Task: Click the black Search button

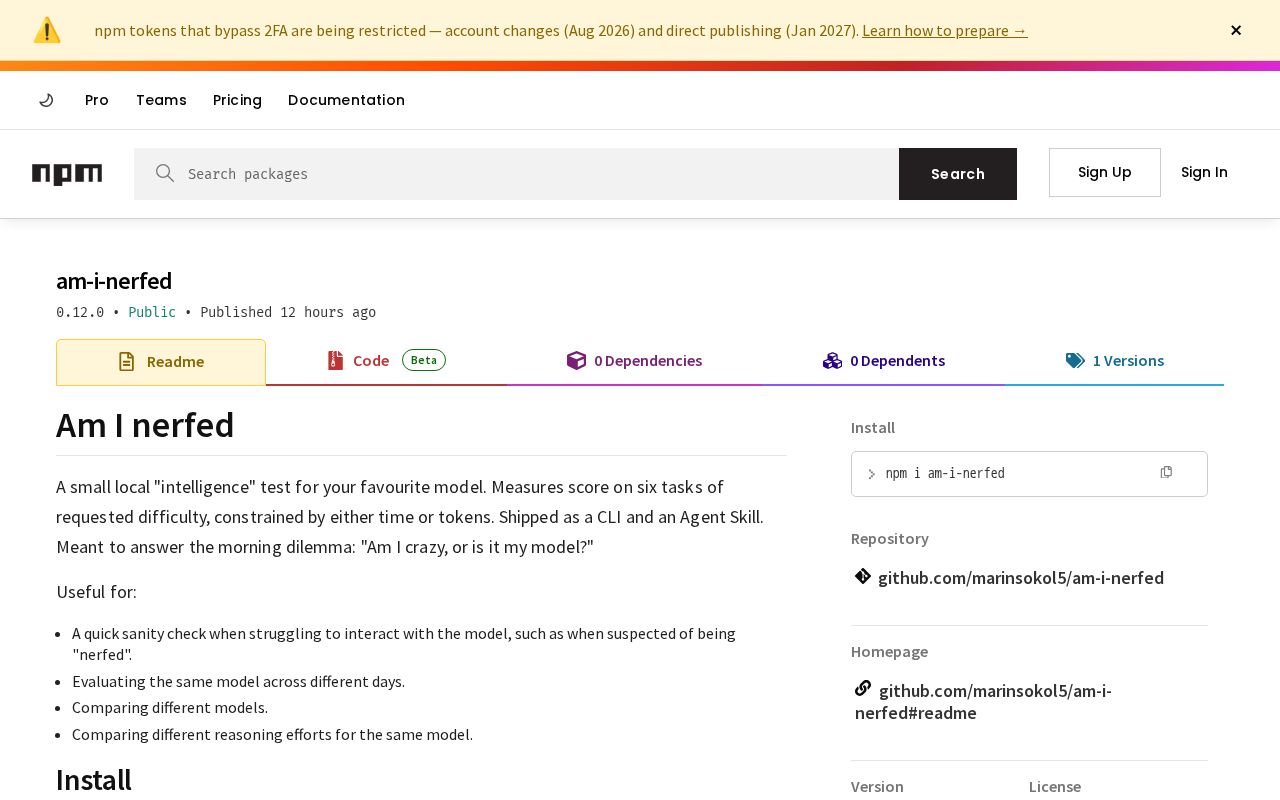Action: [x=958, y=174]
